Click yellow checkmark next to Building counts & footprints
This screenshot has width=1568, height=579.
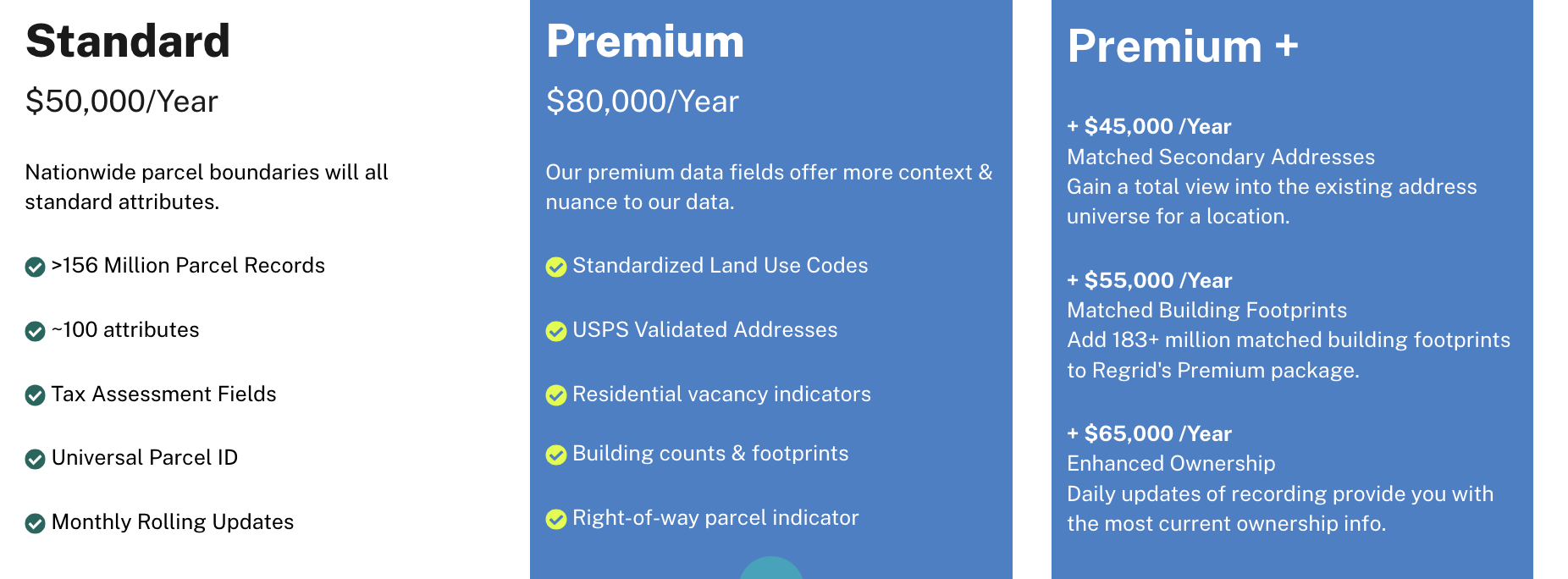coord(556,455)
